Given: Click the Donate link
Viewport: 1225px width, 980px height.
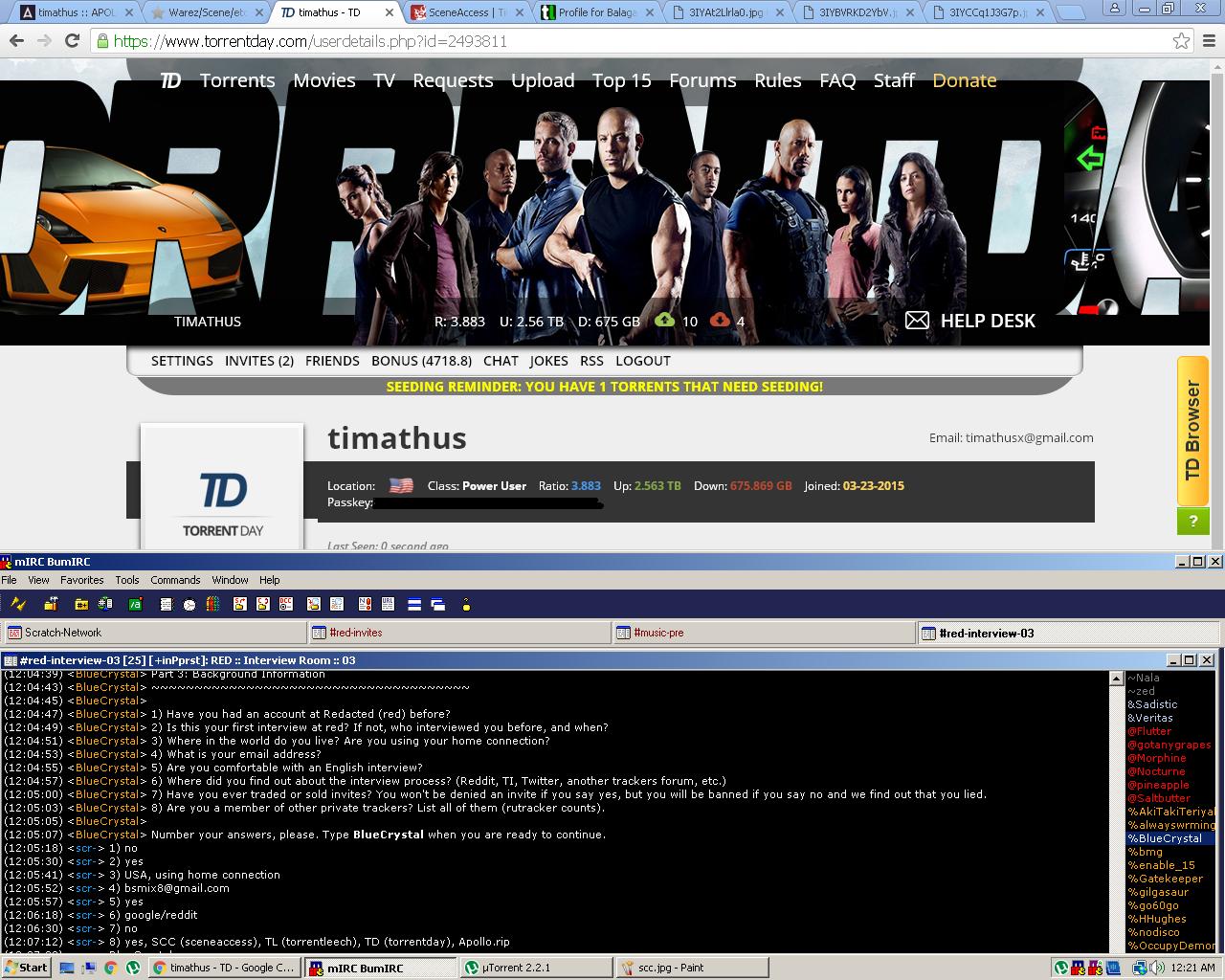Looking at the screenshot, I should pos(965,80).
